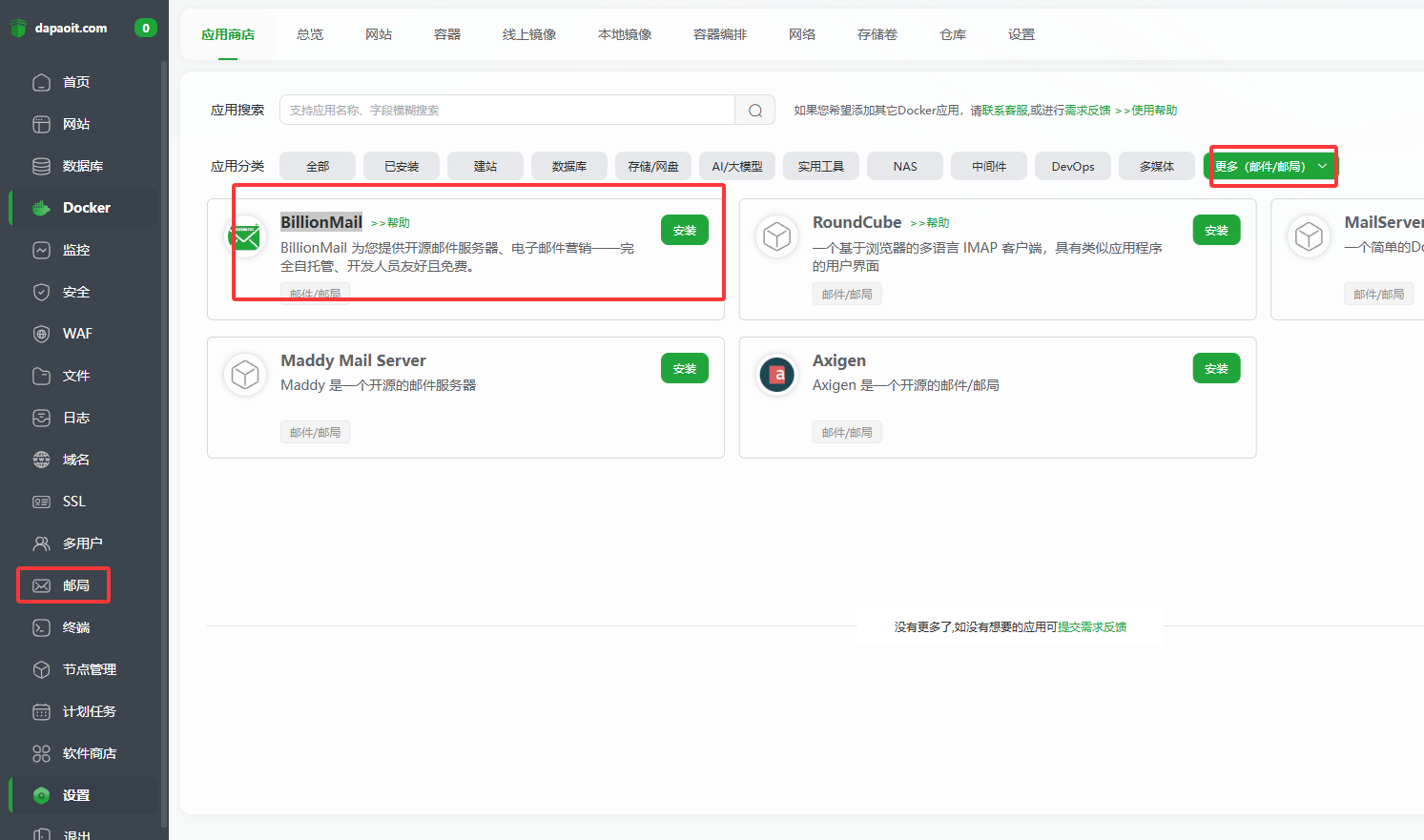Open the RoundCube 帮助 help link
Image resolution: width=1424 pixels, height=840 pixels.
click(x=930, y=222)
